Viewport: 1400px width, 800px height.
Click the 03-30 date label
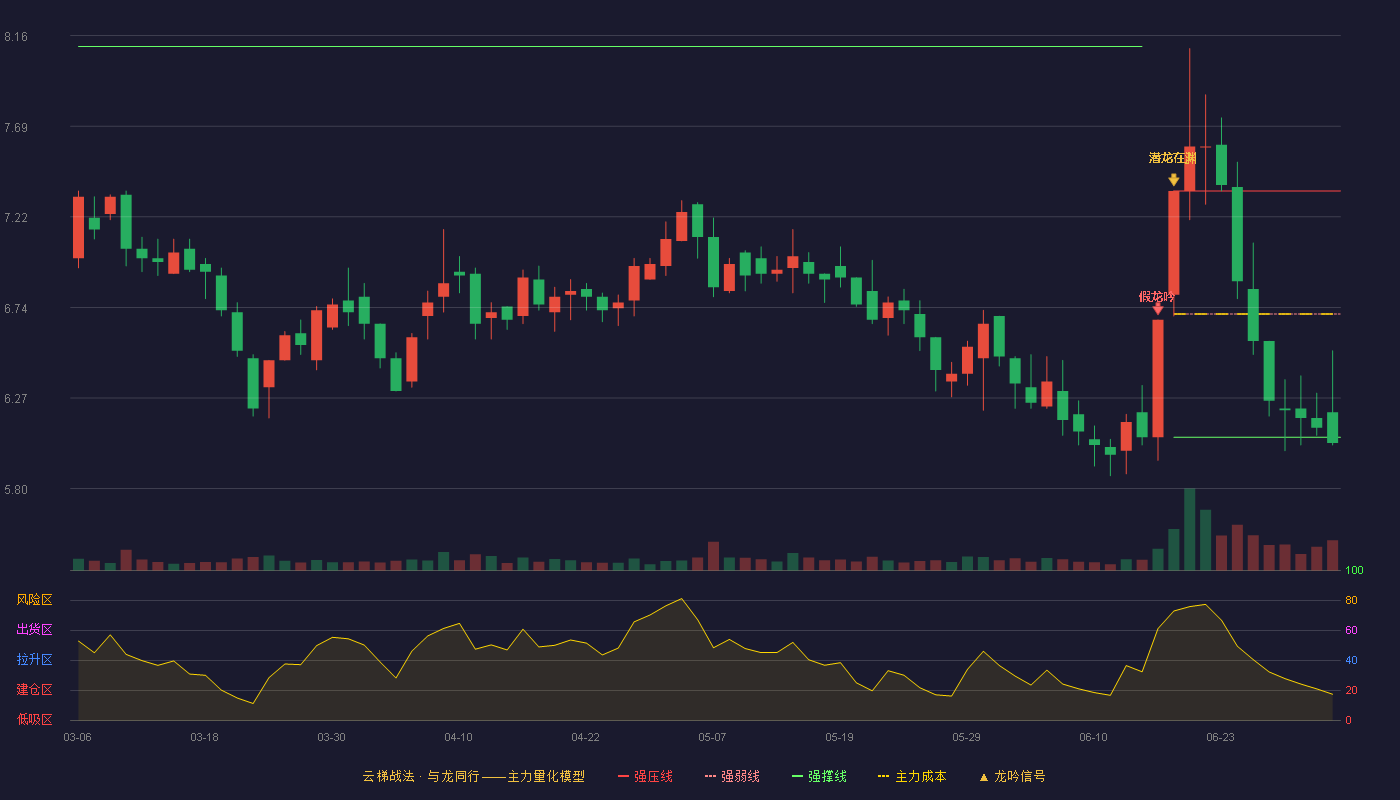[331, 737]
